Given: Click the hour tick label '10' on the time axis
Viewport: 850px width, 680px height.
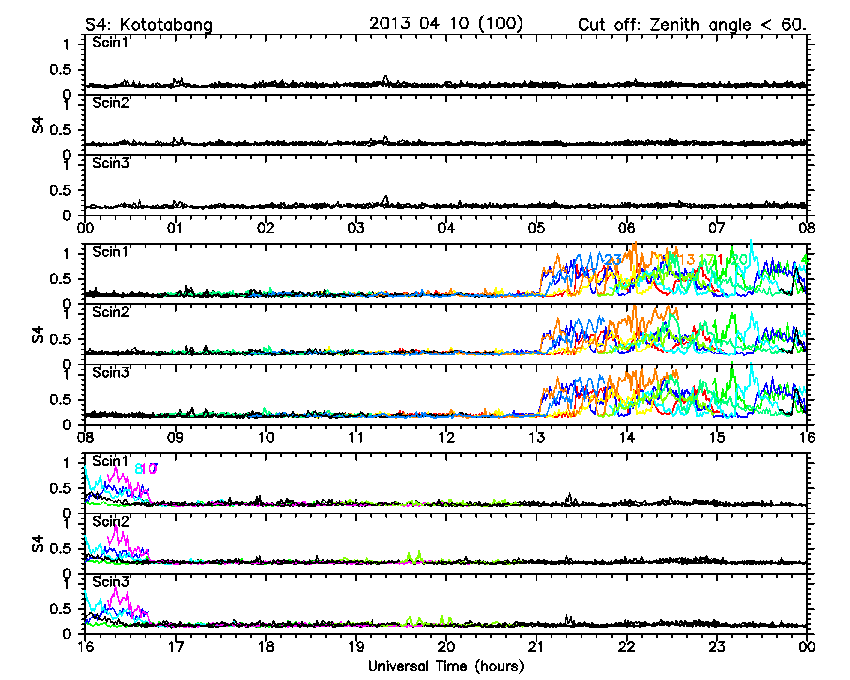Looking at the screenshot, I should pos(266,437).
